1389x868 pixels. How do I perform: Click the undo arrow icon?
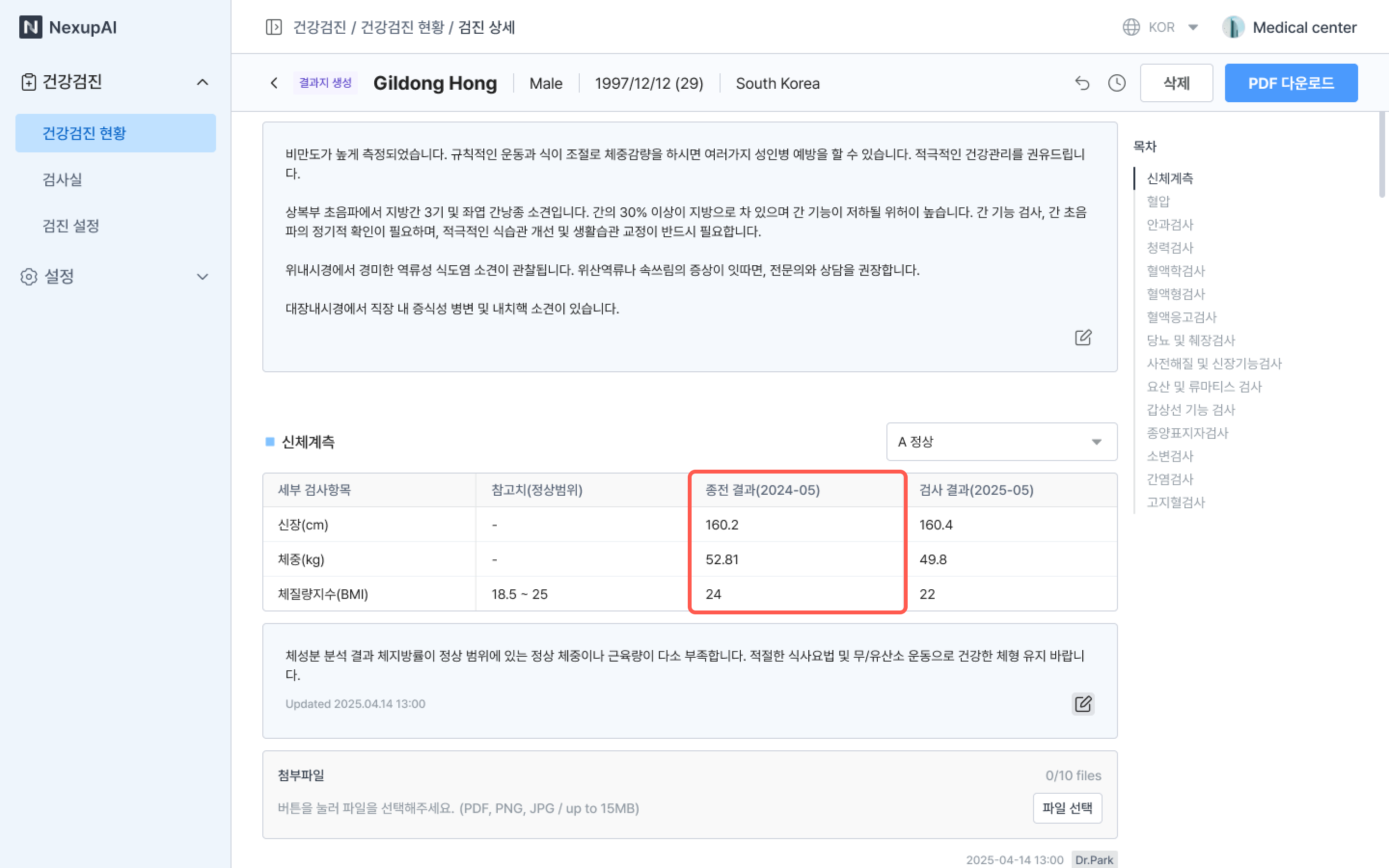1082,83
